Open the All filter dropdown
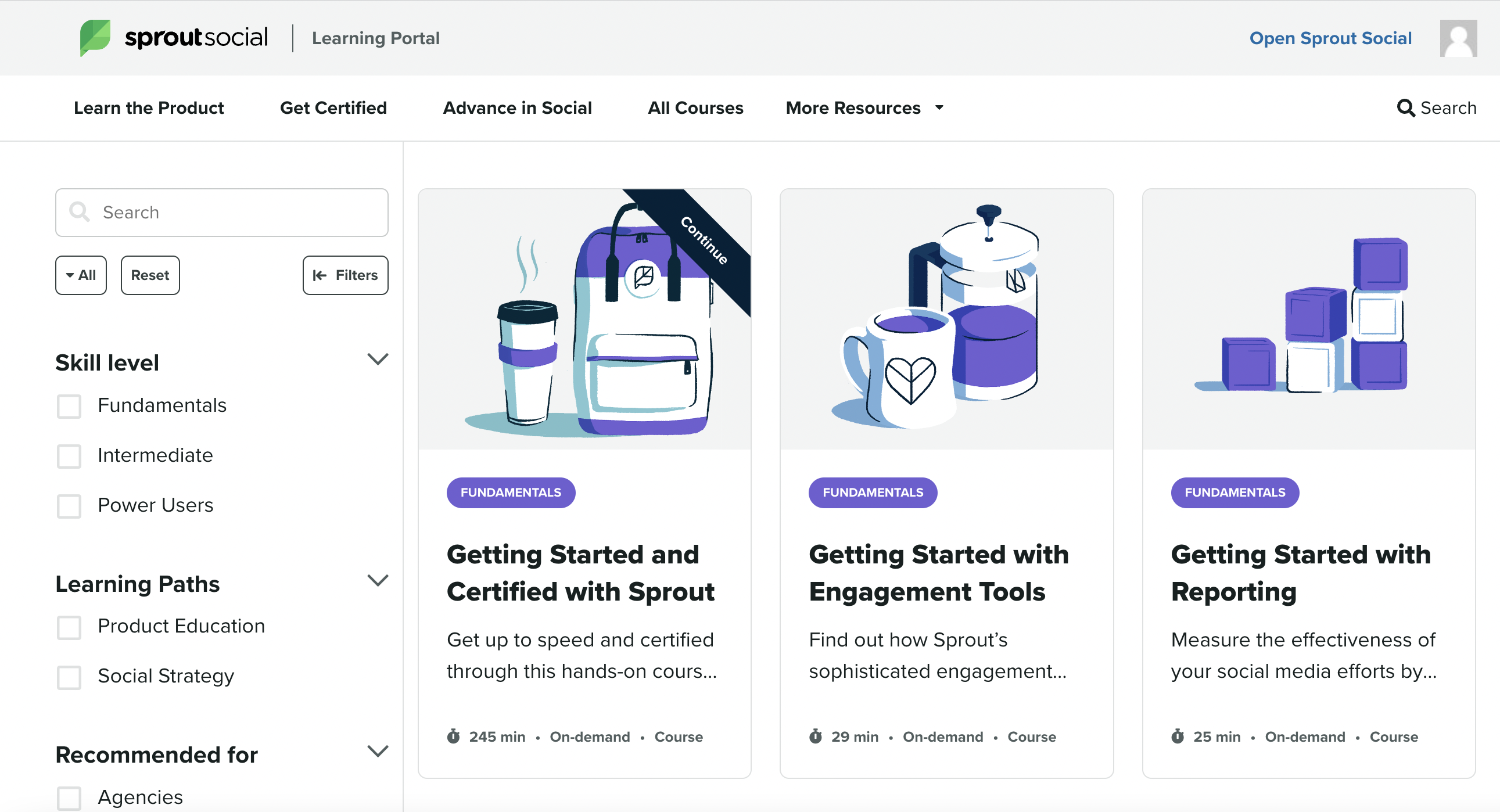Viewport: 1500px width, 812px height. [81, 275]
